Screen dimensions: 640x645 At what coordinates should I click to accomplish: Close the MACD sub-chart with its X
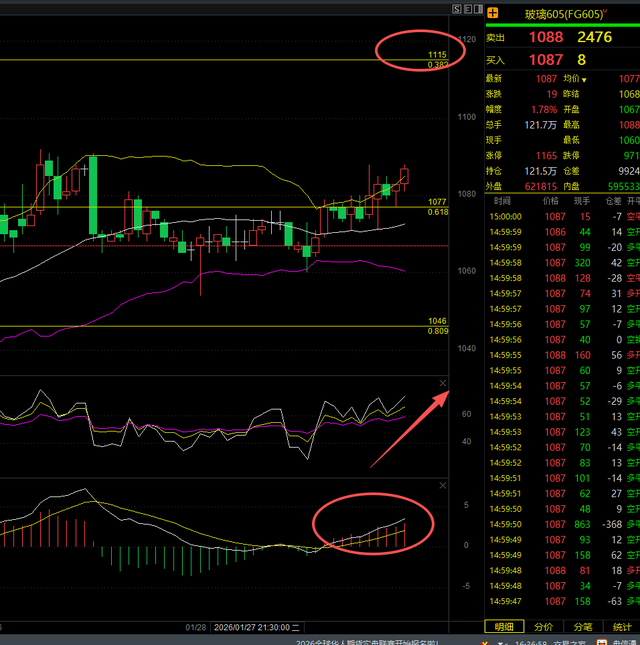coord(443,486)
